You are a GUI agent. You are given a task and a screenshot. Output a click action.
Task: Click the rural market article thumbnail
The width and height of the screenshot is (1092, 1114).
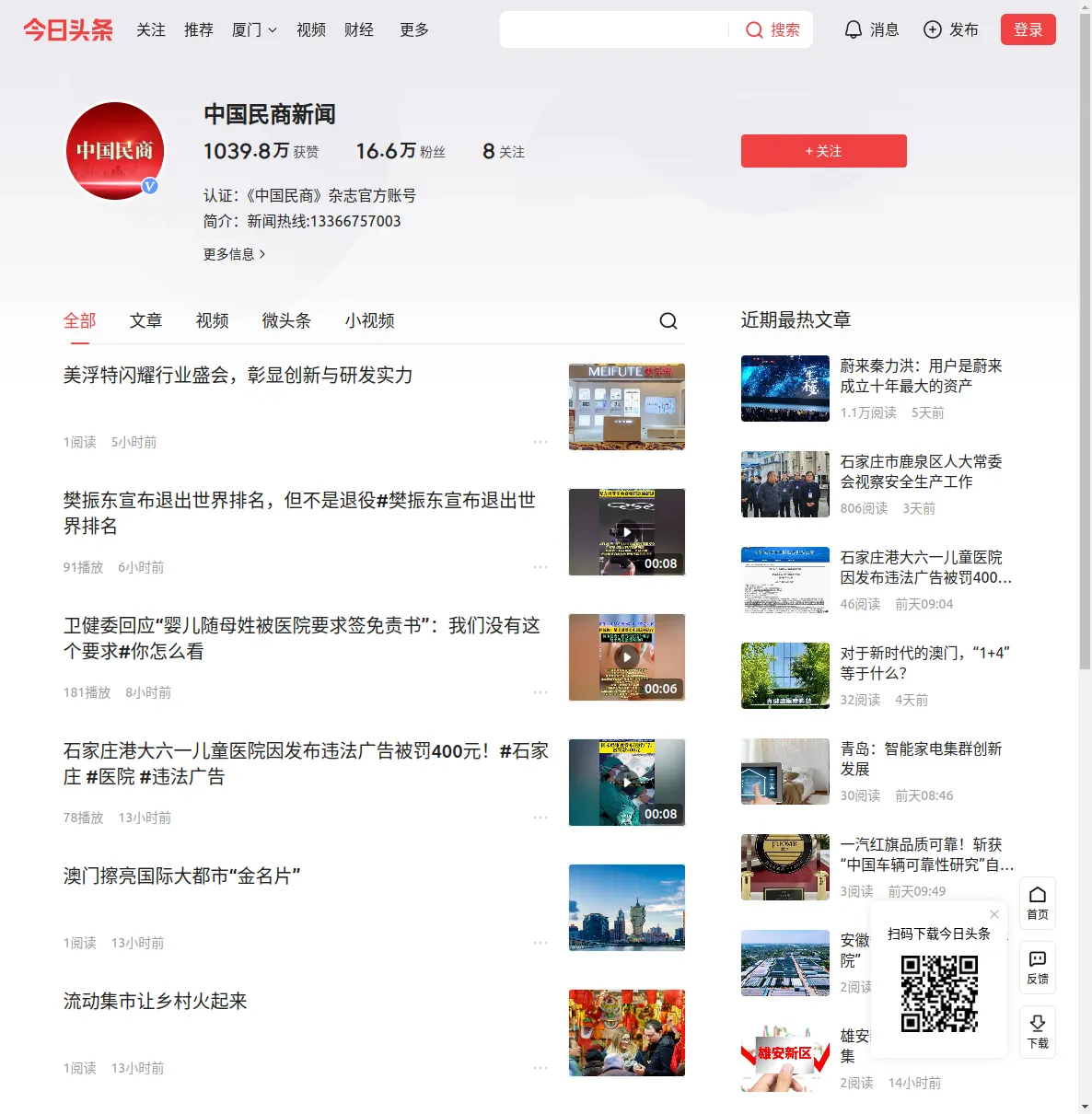tap(627, 1033)
